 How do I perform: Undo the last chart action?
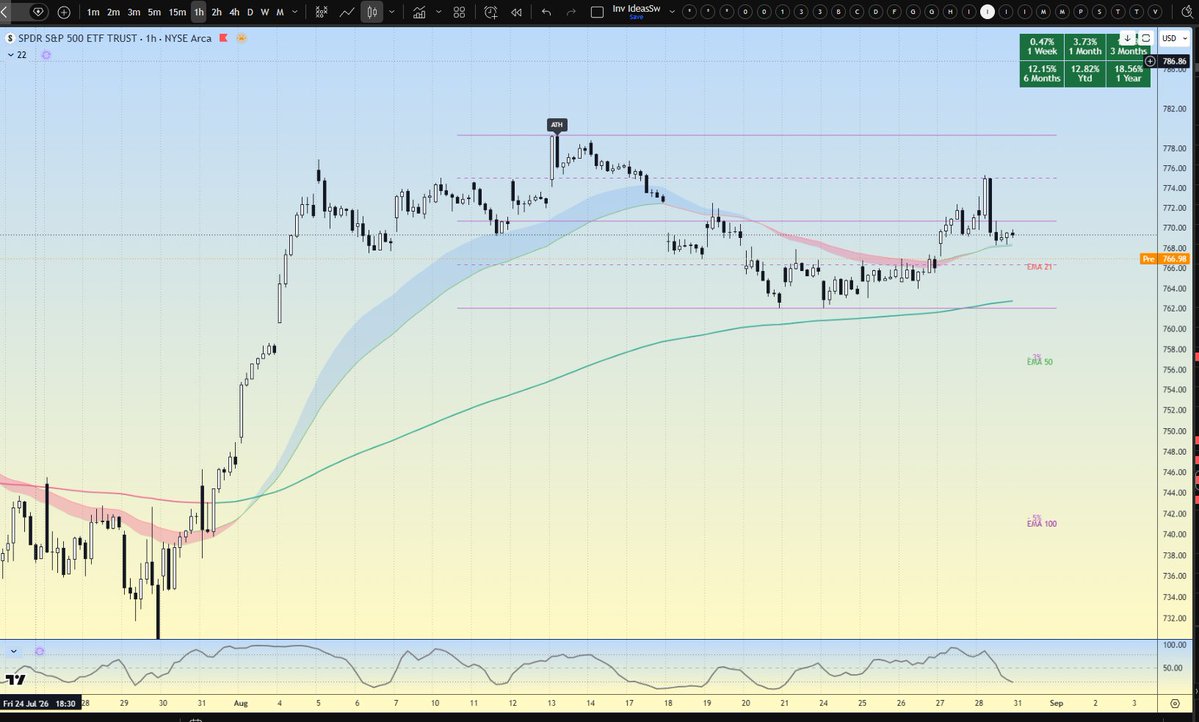tap(546, 11)
